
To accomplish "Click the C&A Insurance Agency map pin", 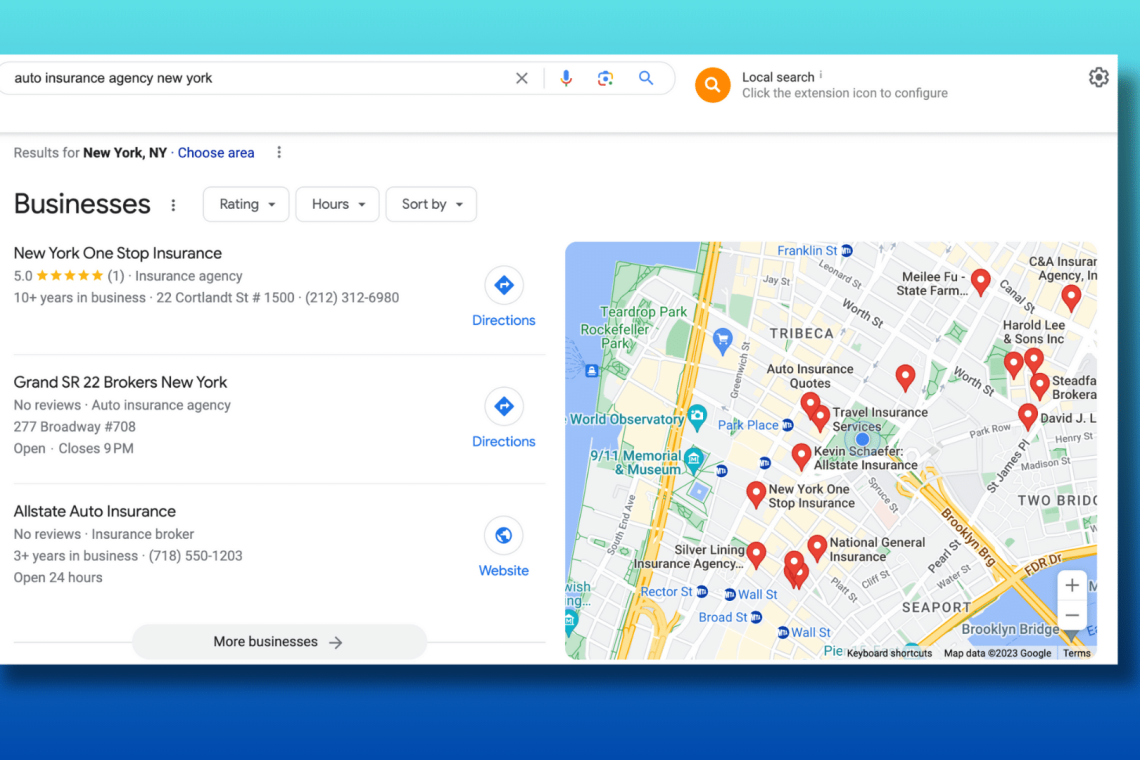I will click(x=1071, y=297).
